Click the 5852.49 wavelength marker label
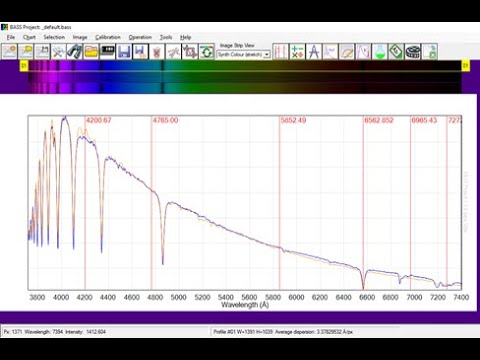The width and height of the screenshot is (480, 360). [x=293, y=120]
